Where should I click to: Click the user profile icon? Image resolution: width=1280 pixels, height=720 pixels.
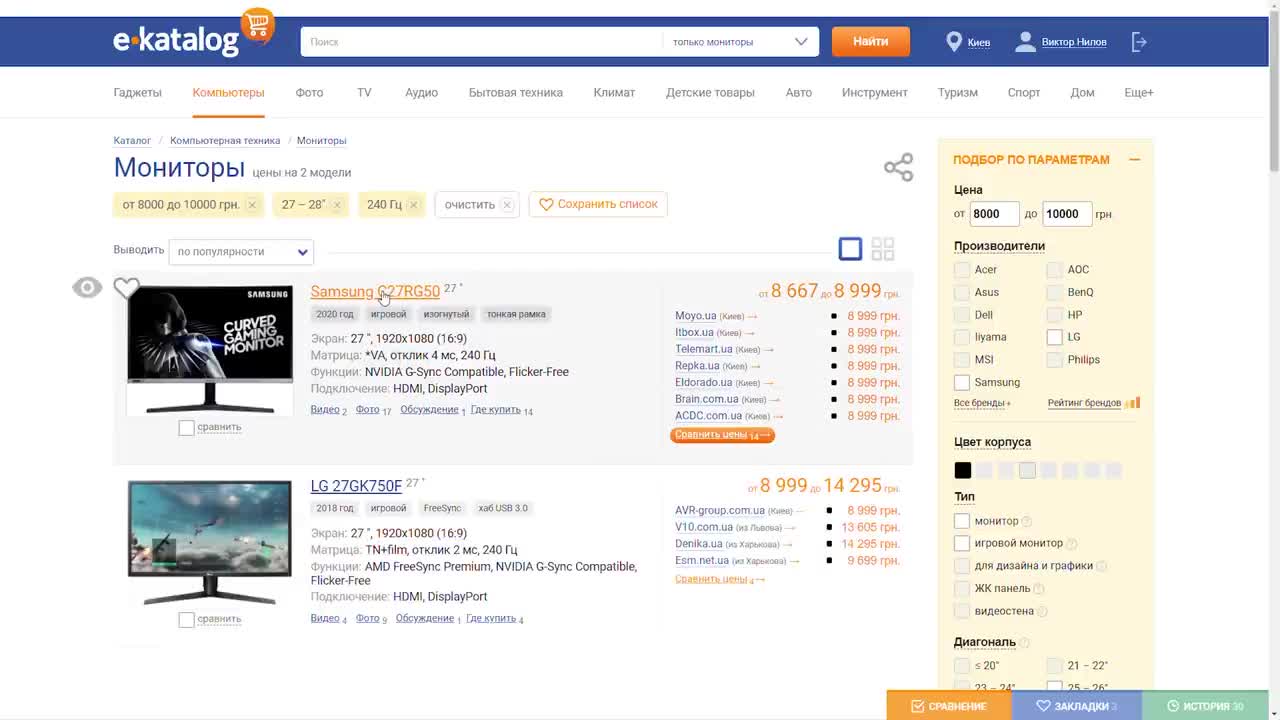(x=1025, y=42)
